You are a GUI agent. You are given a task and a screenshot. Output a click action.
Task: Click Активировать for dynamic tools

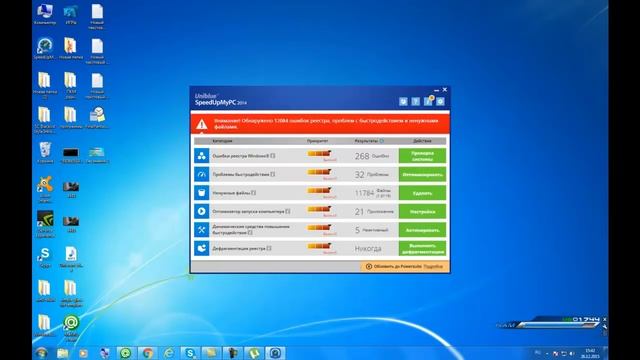tap(422, 230)
